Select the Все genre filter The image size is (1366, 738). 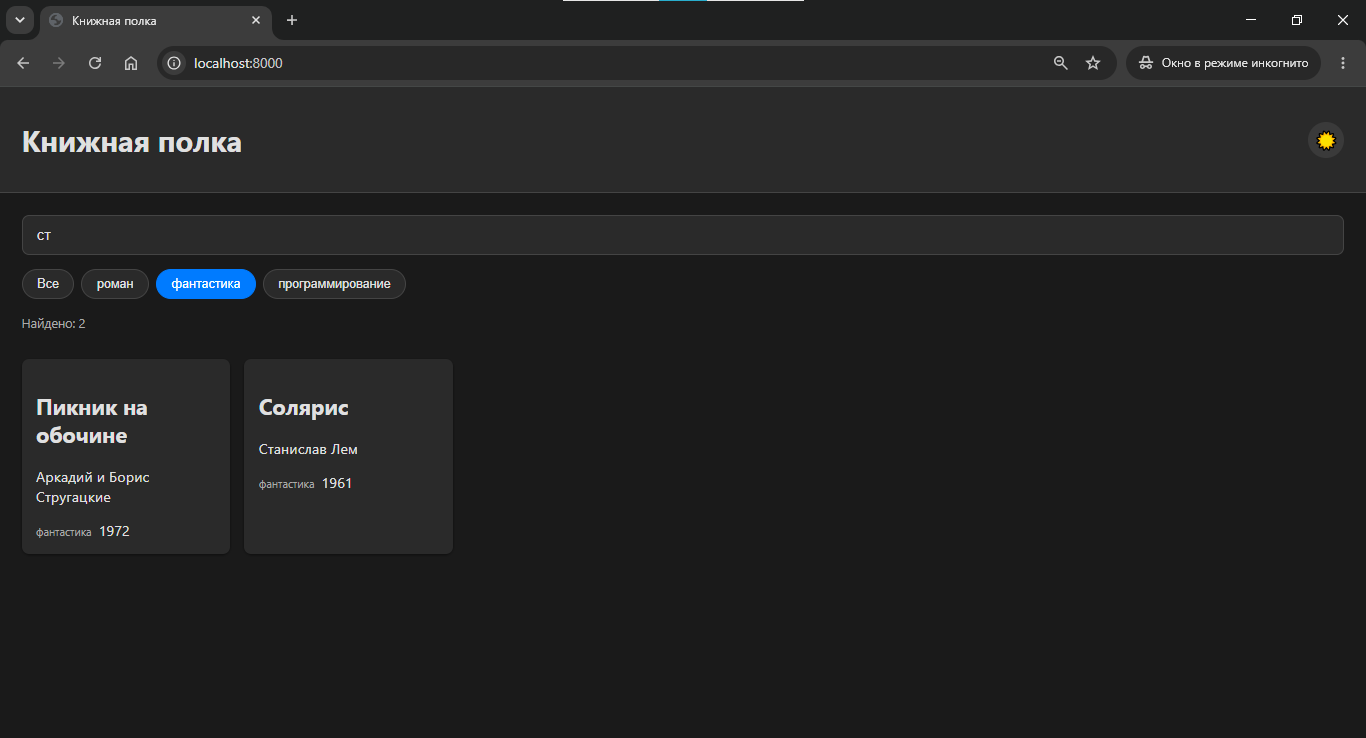pyautogui.click(x=48, y=284)
